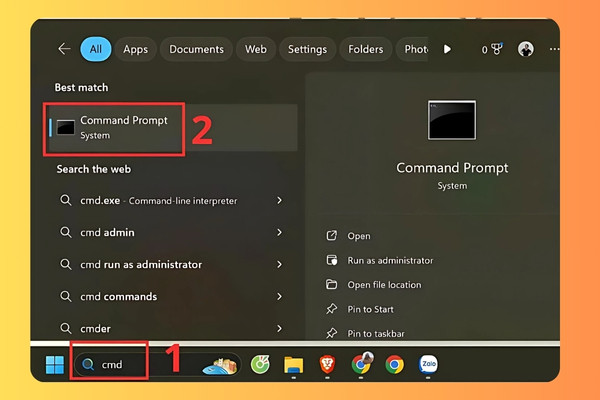Switch to the Documents filter tab

(x=196, y=49)
